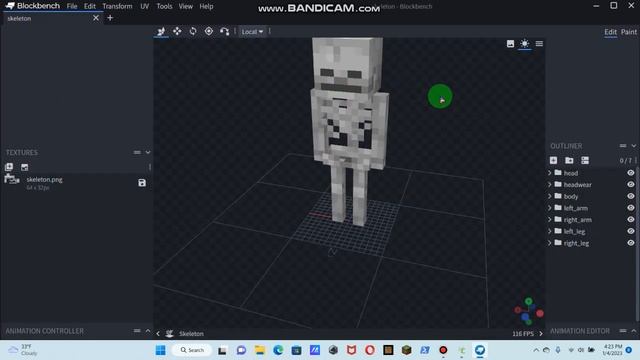
Task: Import texture icon in Textures panel
Action: pyautogui.click(x=9, y=167)
